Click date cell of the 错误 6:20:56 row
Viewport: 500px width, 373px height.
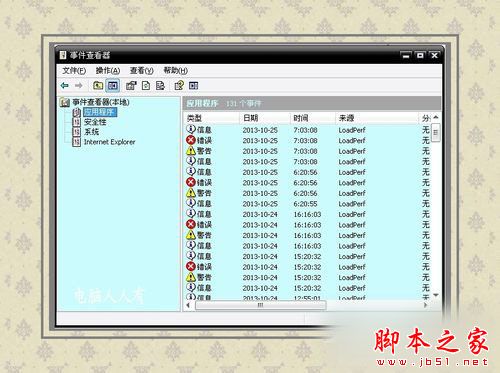click(x=260, y=183)
